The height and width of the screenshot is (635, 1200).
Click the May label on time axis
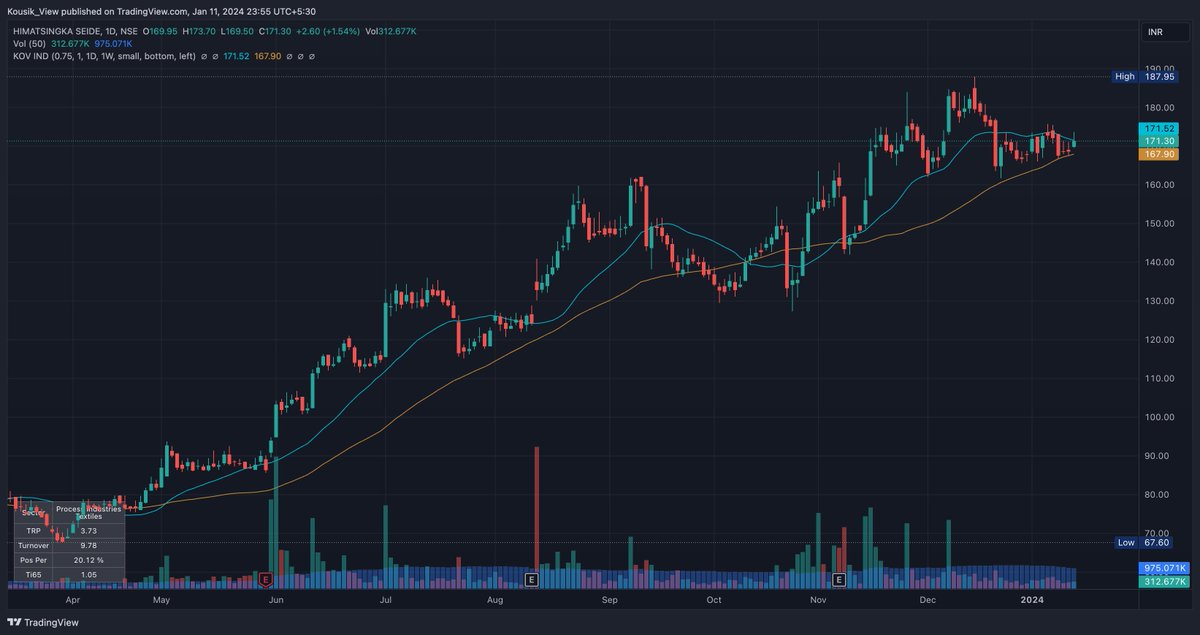coord(163,601)
